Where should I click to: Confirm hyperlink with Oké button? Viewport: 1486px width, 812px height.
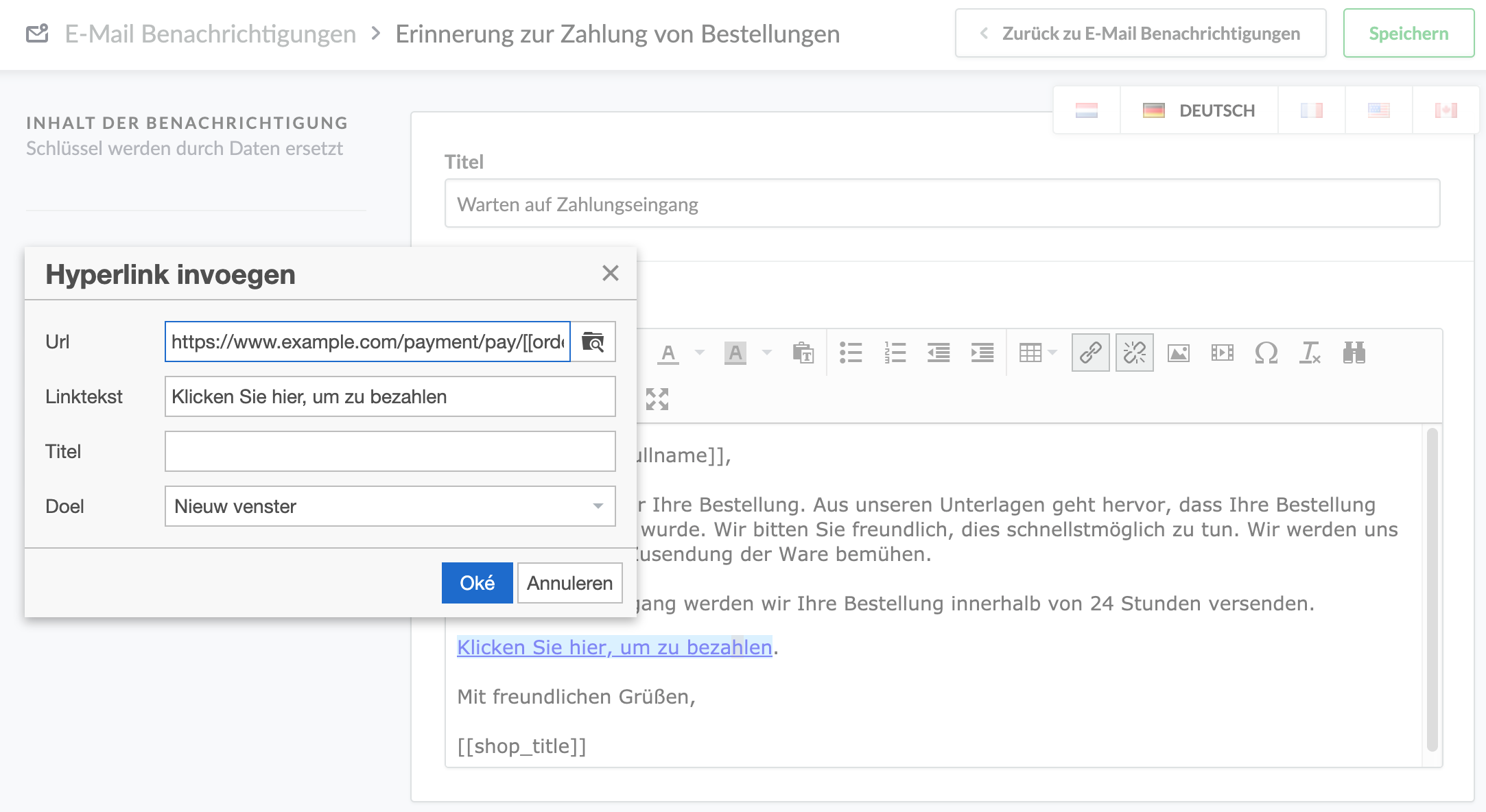coord(477,583)
